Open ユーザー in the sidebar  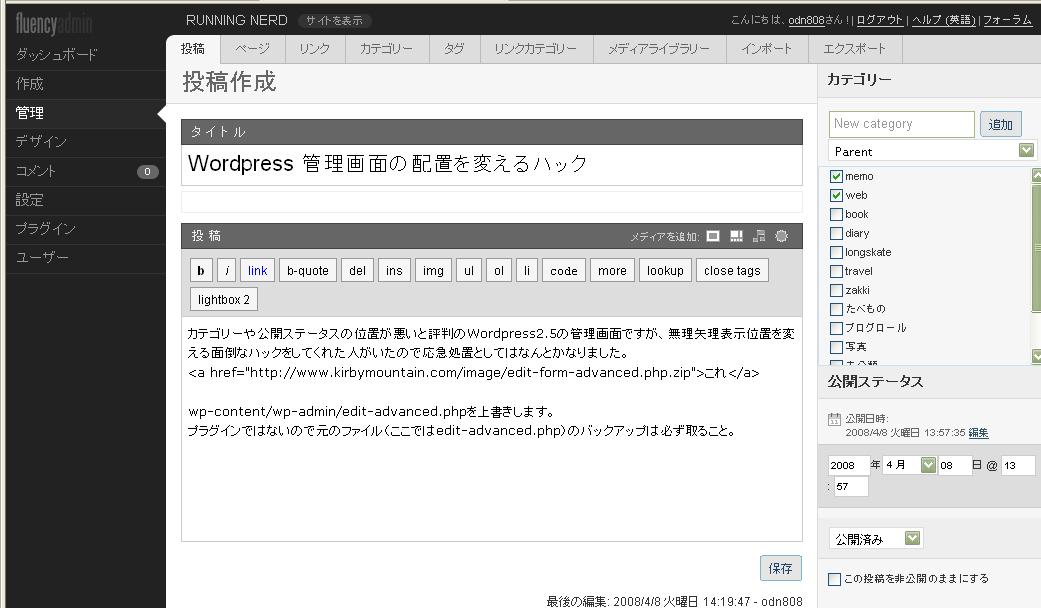pos(86,258)
